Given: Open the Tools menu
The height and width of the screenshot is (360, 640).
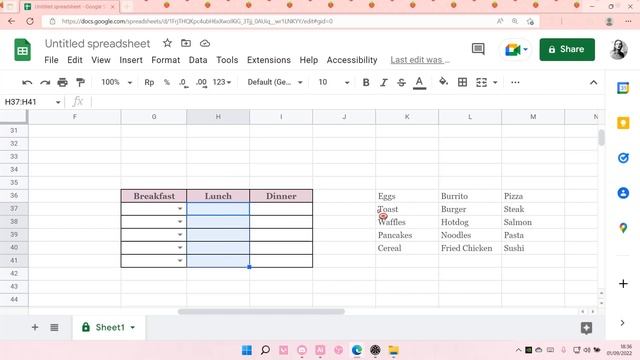Looking at the screenshot, I should coord(227,60).
